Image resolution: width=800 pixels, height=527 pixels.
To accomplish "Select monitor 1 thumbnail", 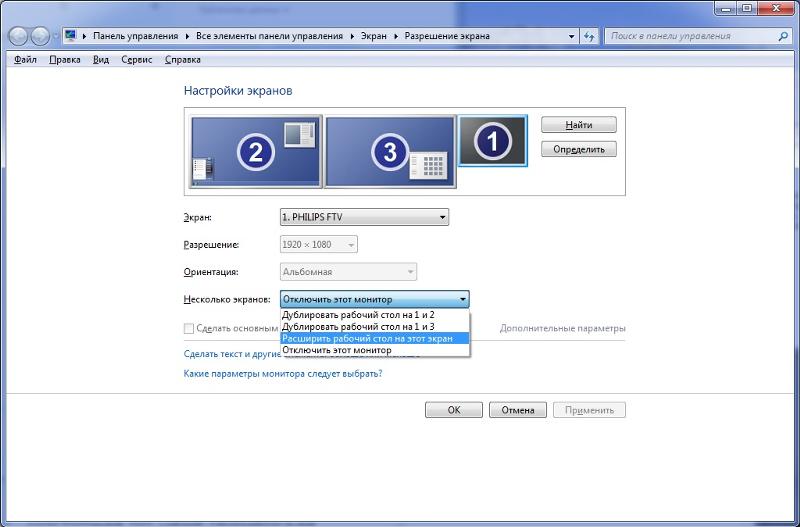I will click(492, 141).
